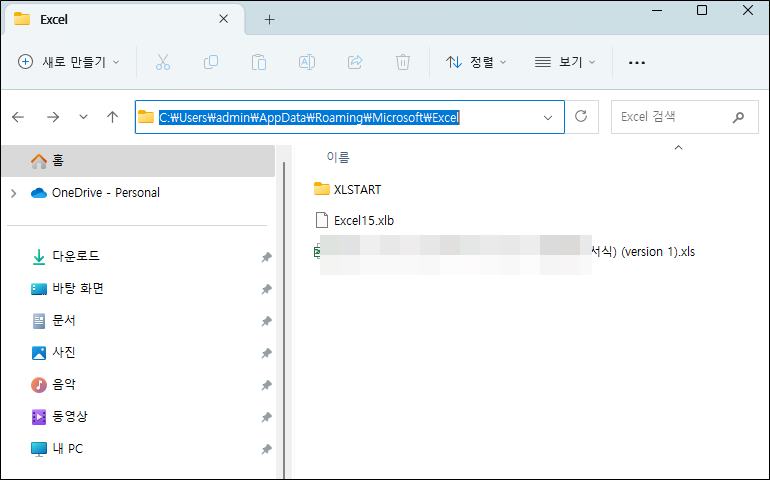Viewport: 770px width, 480px height.
Task: Open the 정렬 sort dropdown
Action: click(x=476, y=62)
